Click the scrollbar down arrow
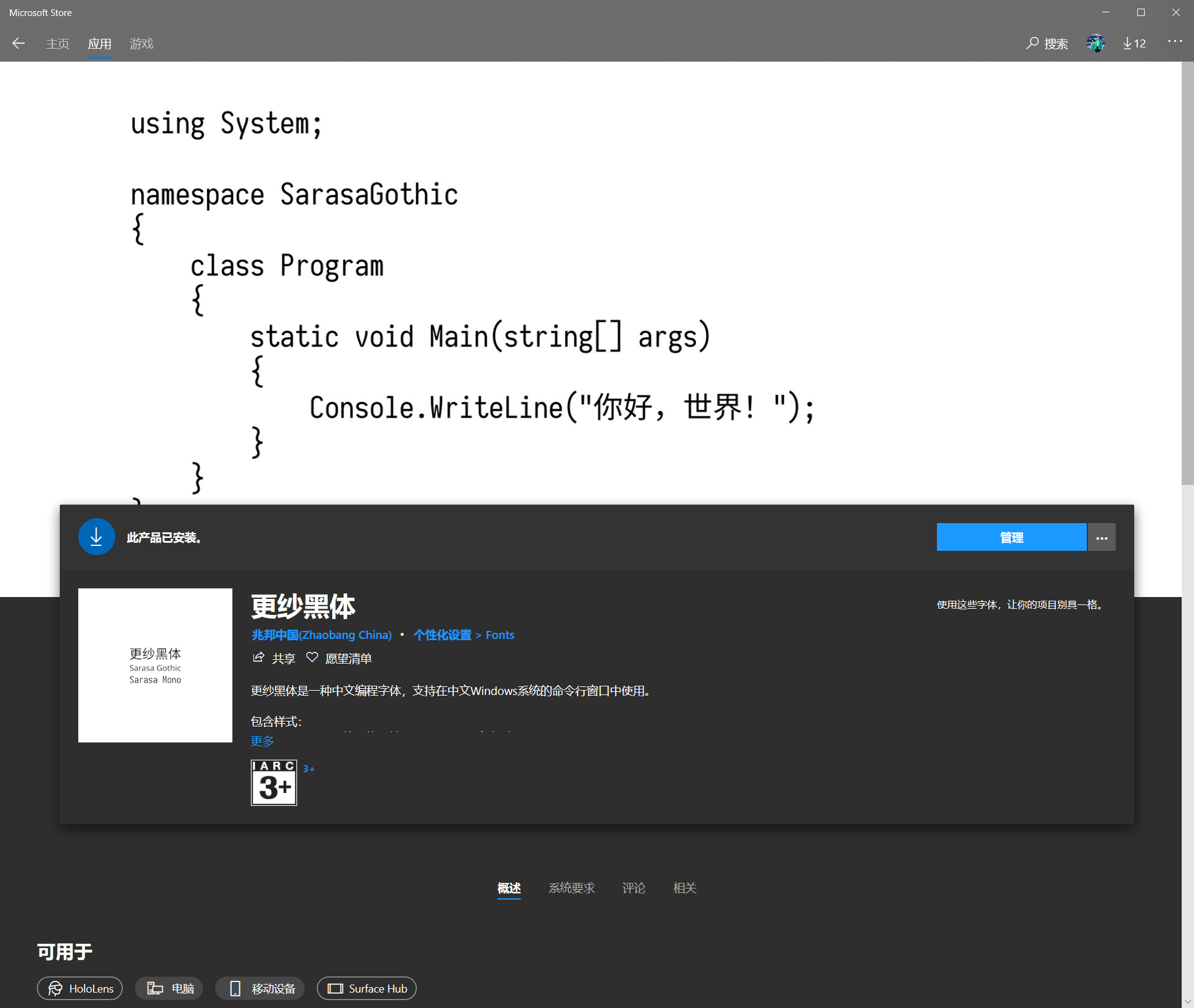This screenshot has width=1194, height=1008. [x=1188, y=1001]
